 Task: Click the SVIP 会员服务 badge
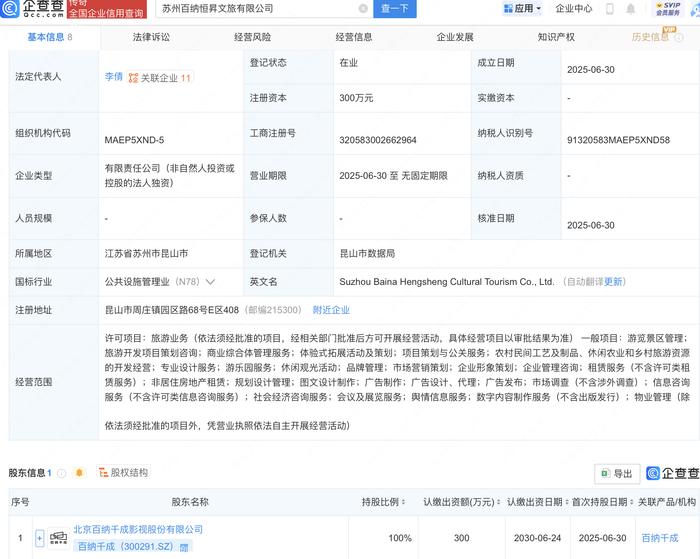668,8
